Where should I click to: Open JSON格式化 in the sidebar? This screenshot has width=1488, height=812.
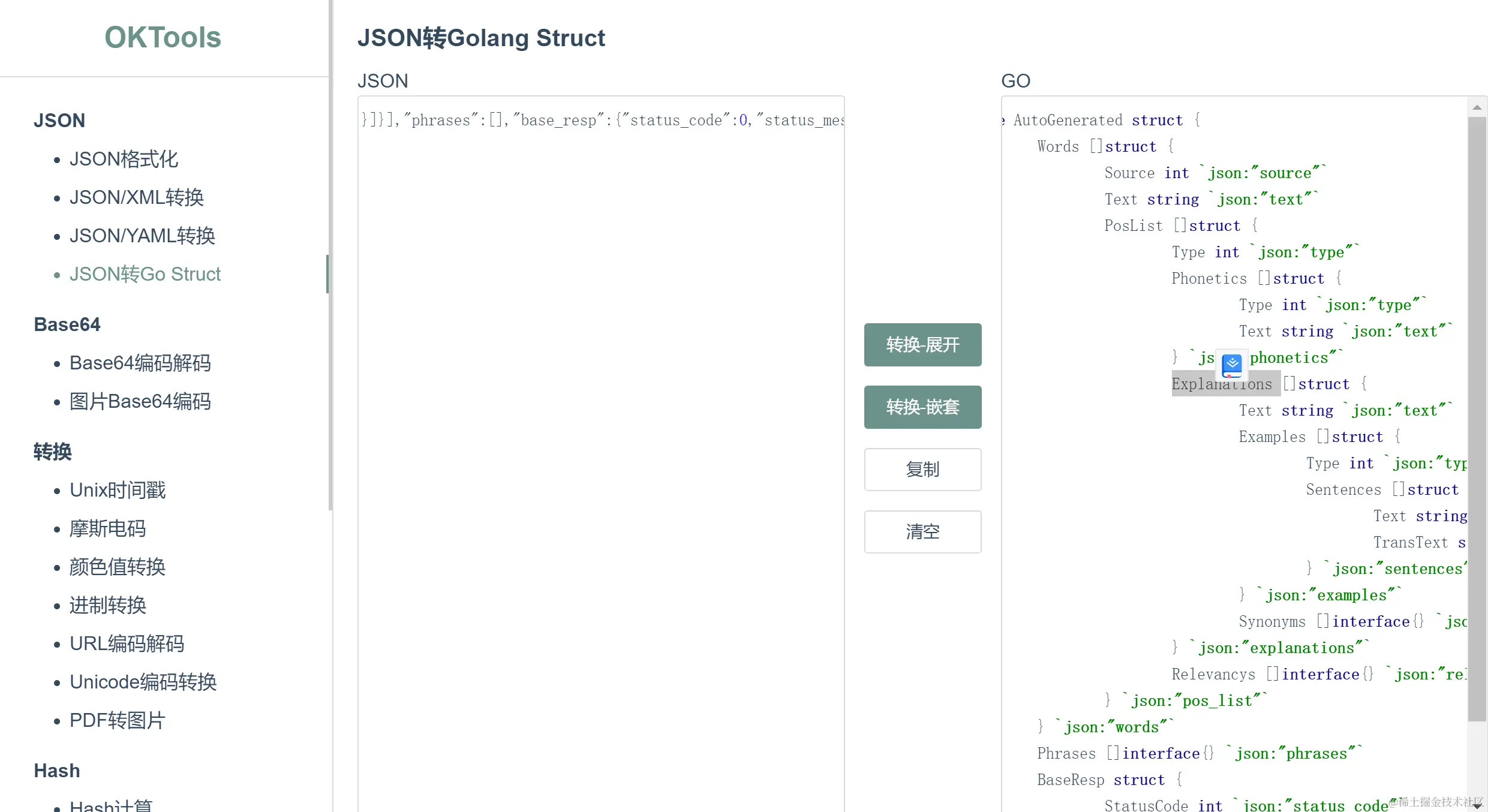pos(124,159)
